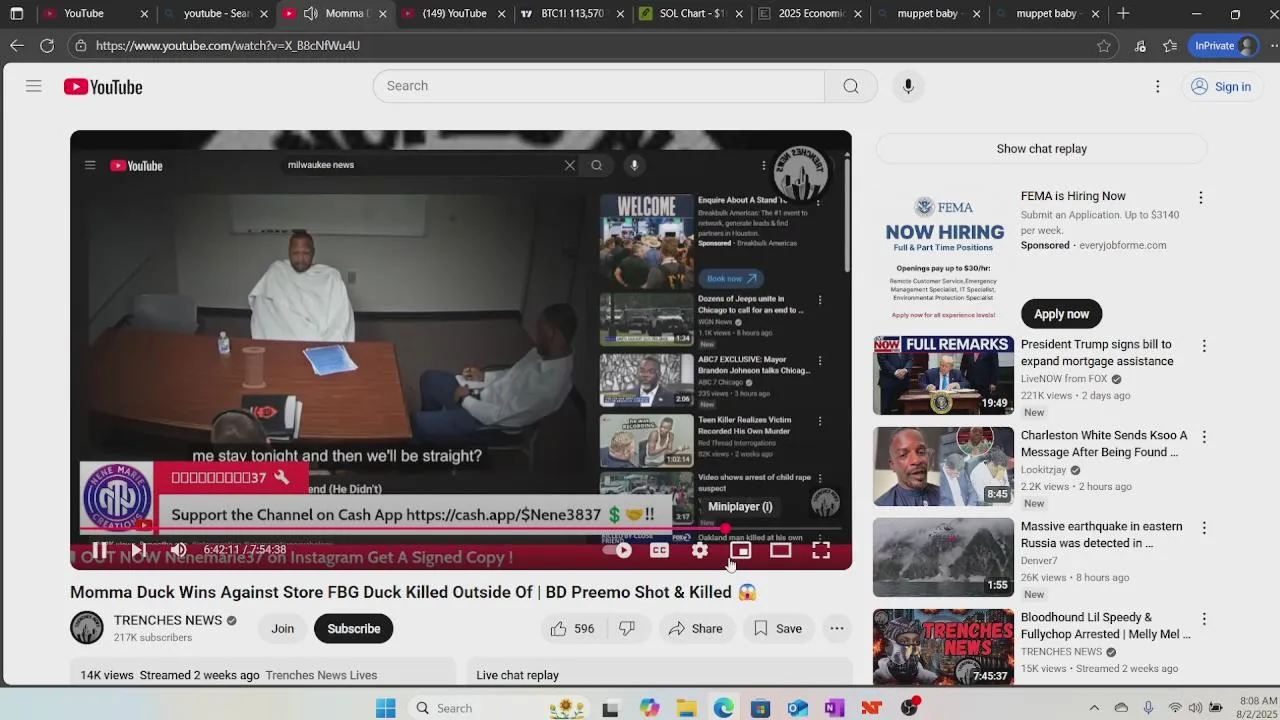The width and height of the screenshot is (1280, 720).
Task: Mute the video player volume
Action: click(x=178, y=550)
